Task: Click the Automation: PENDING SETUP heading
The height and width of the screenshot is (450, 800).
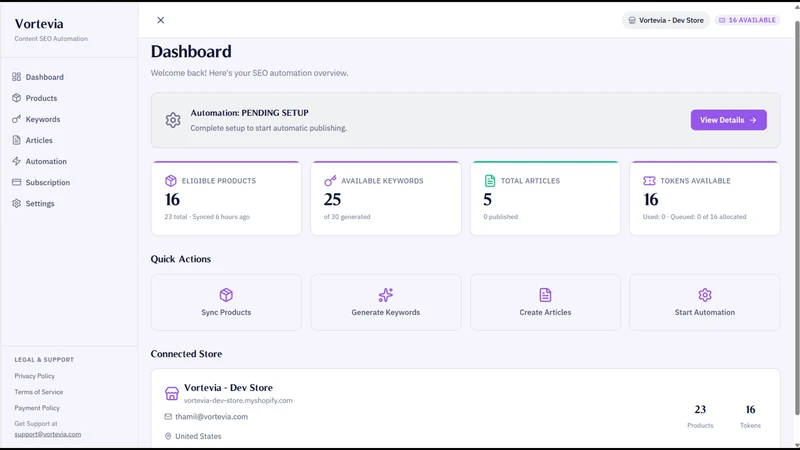Action: click(x=249, y=113)
